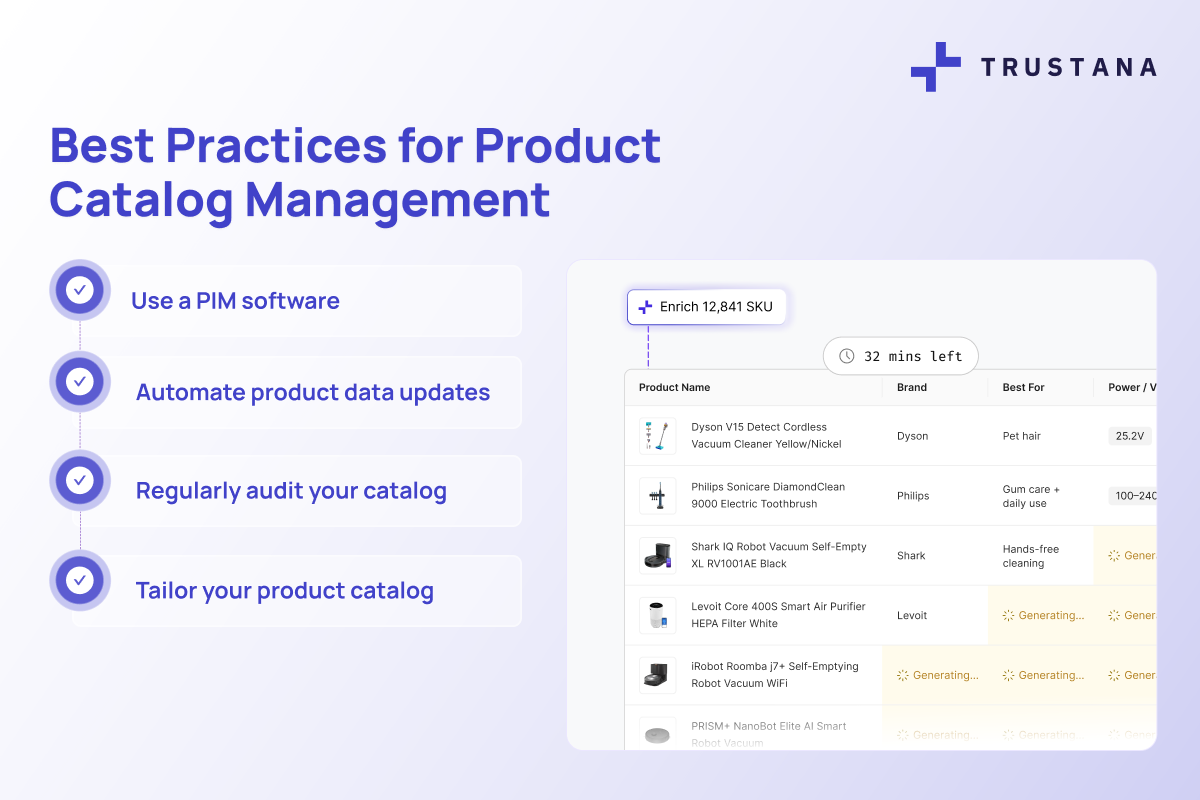Click the Best Practices for Product Catalog Management heading
This screenshot has height=800, width=1200.
[x=355, y=172]
